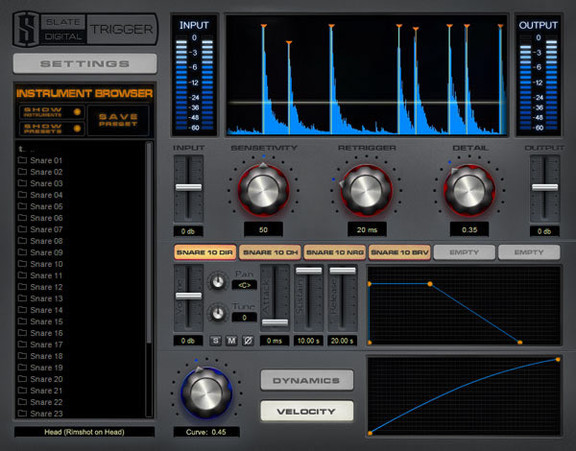Click the Save Preset button
This screenshot has width=576, height=451.
pyautogui.click(x=118, y=120)
